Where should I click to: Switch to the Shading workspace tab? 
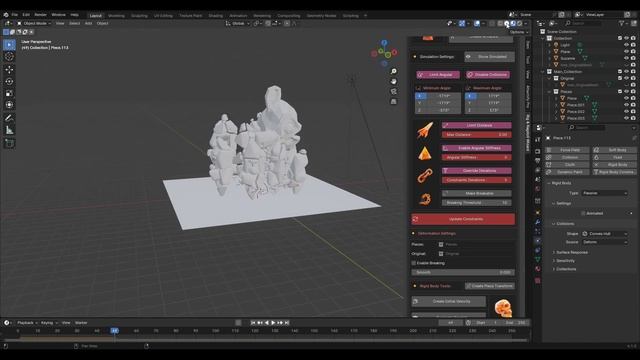(216, 16)
